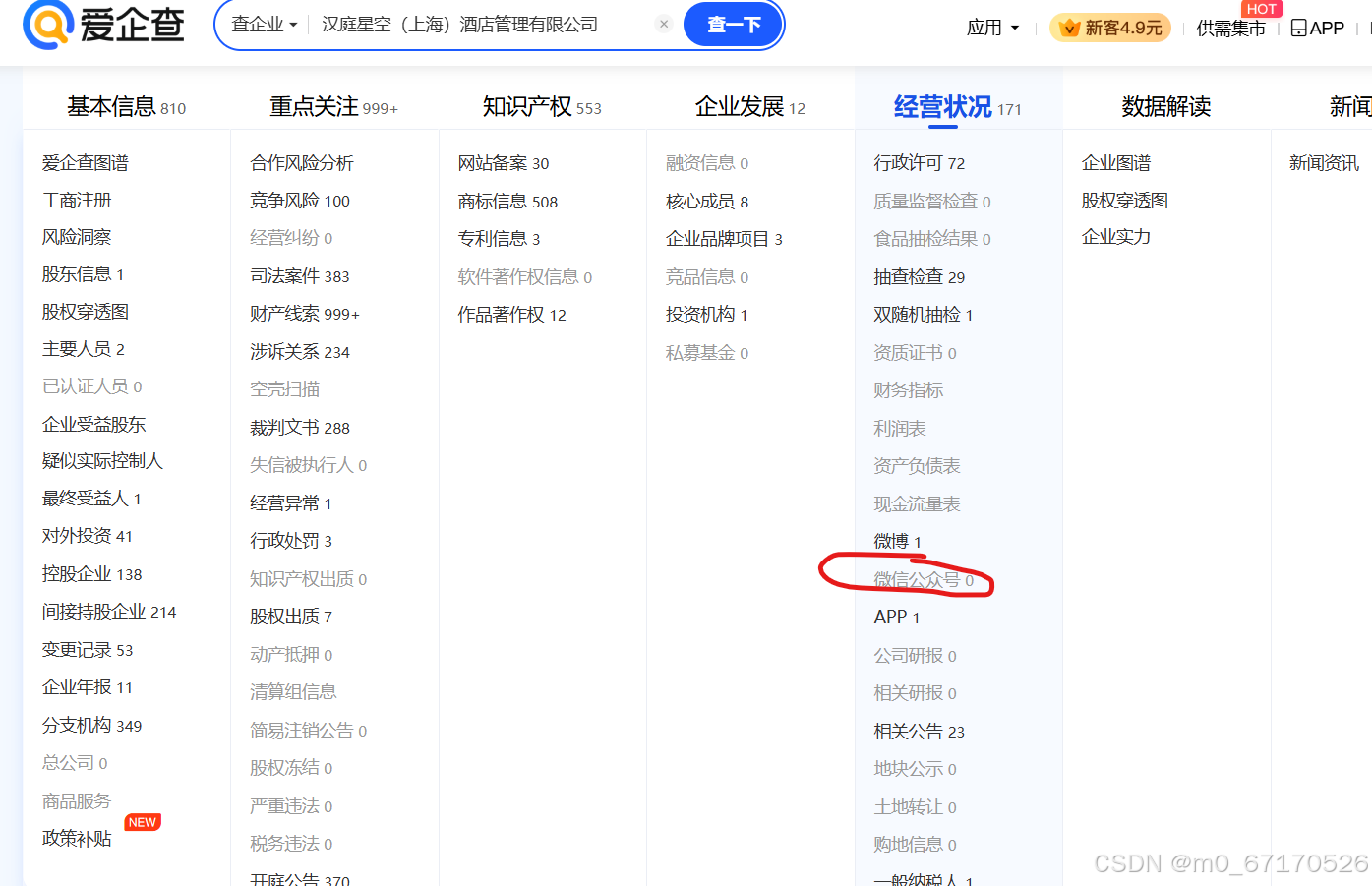Open 分支机构 349
The image size is (1372, 886).
click(x=91, y=726)
